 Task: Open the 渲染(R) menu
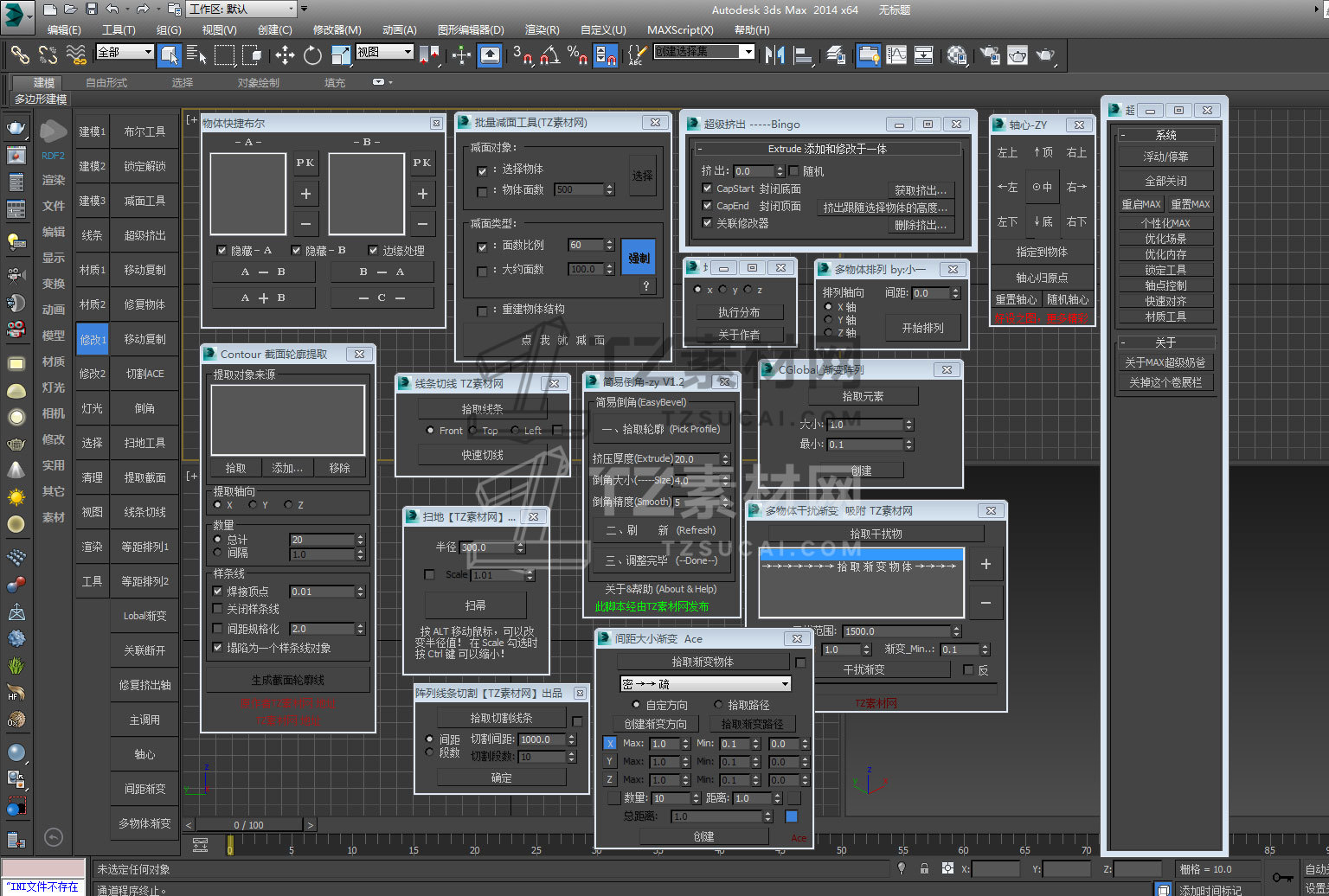click(543, 29)
